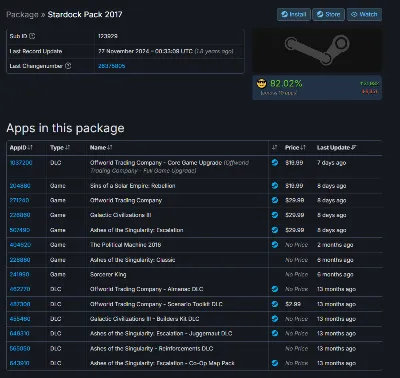Click the Install button

(x=294, y=14)
